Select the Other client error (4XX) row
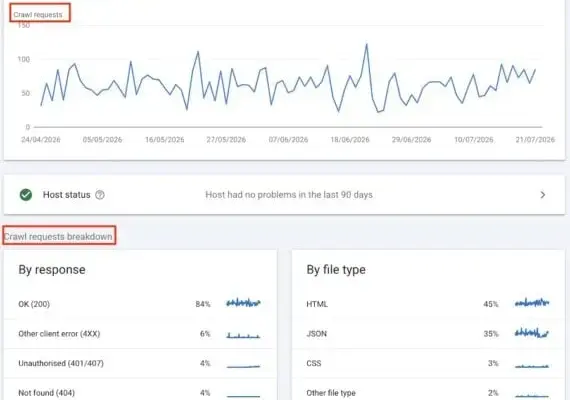 (x=140, y=334)
